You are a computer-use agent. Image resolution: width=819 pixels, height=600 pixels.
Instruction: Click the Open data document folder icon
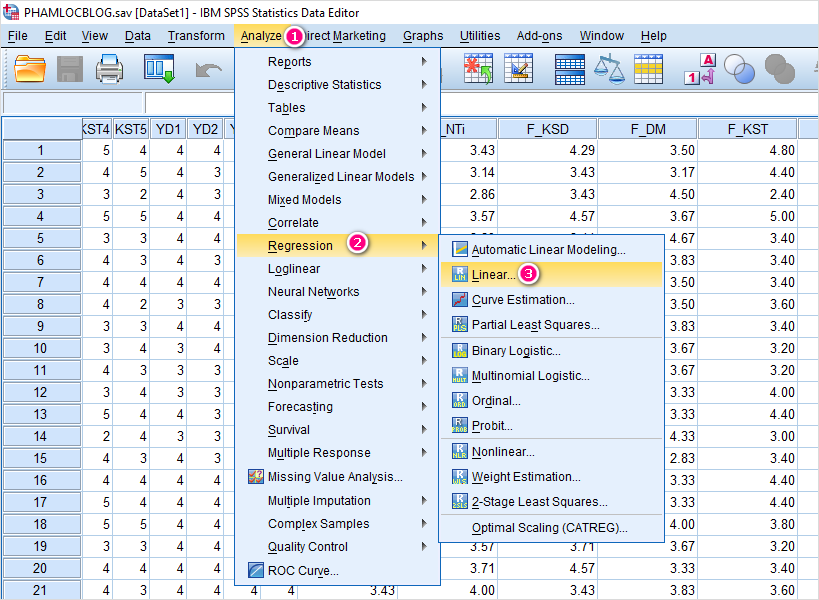coord(31,69)
